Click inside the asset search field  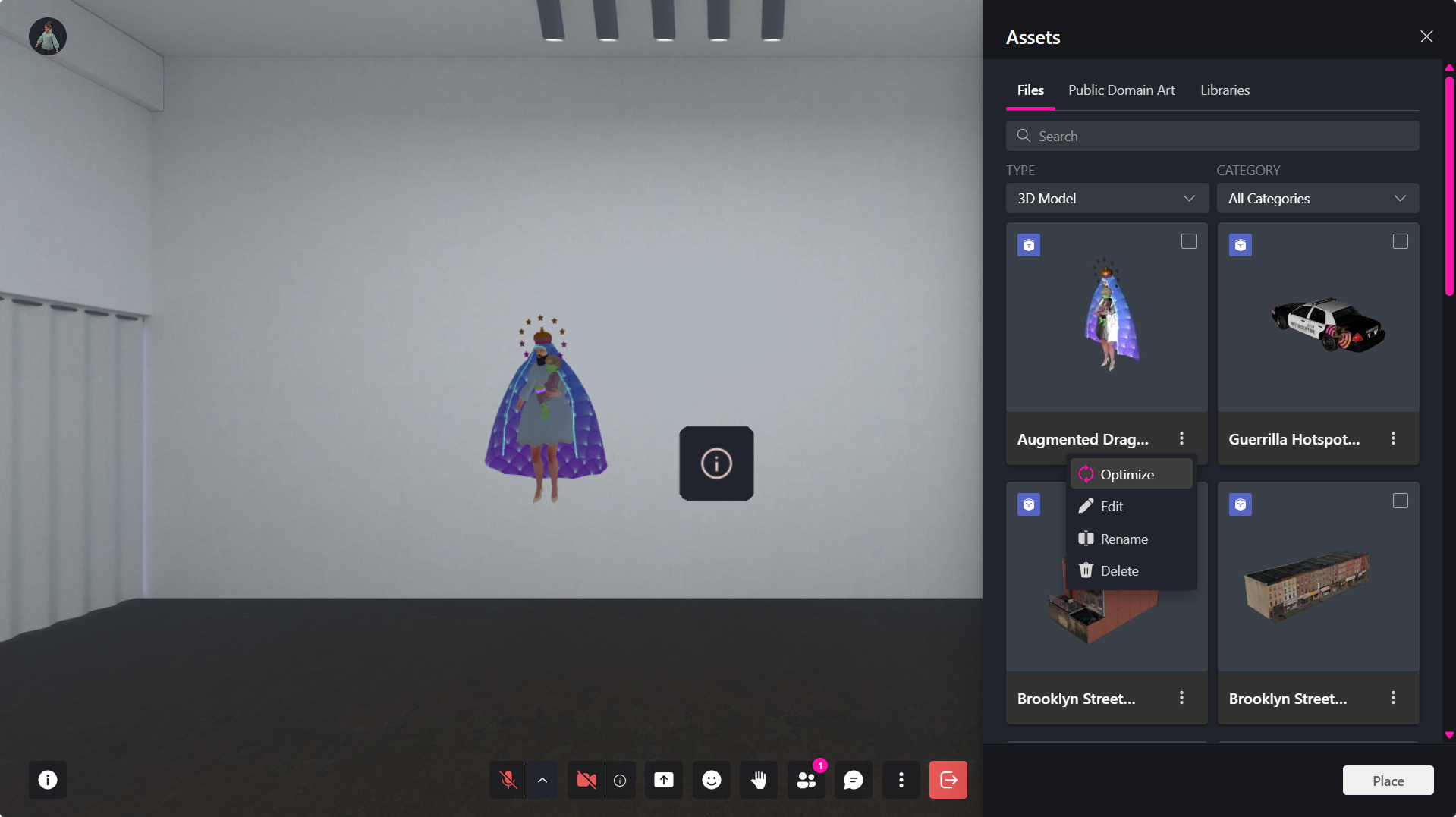[1212, 136]
